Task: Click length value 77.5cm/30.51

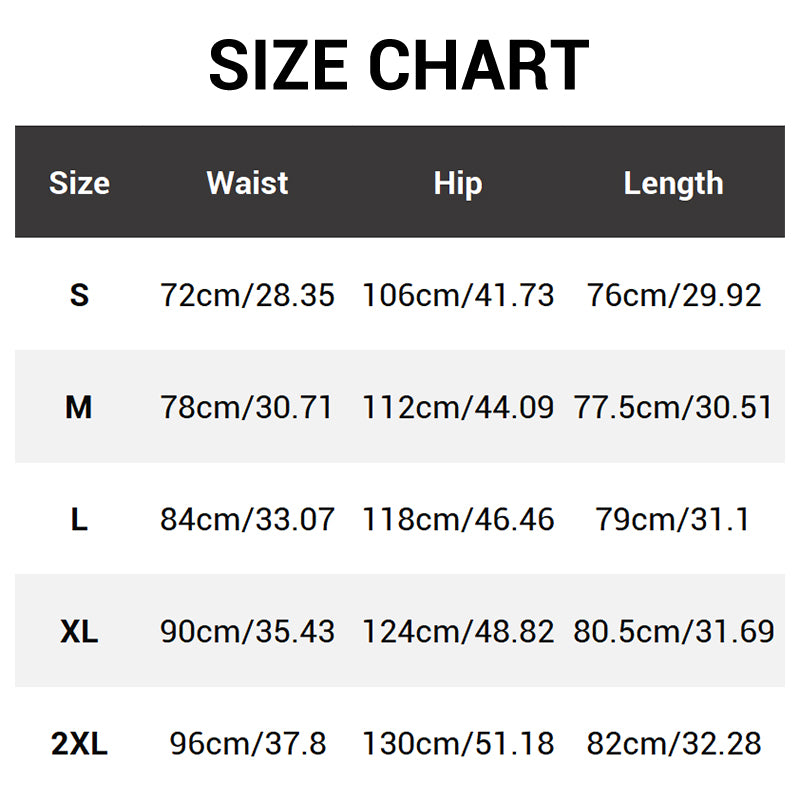Action: [673, 407]
